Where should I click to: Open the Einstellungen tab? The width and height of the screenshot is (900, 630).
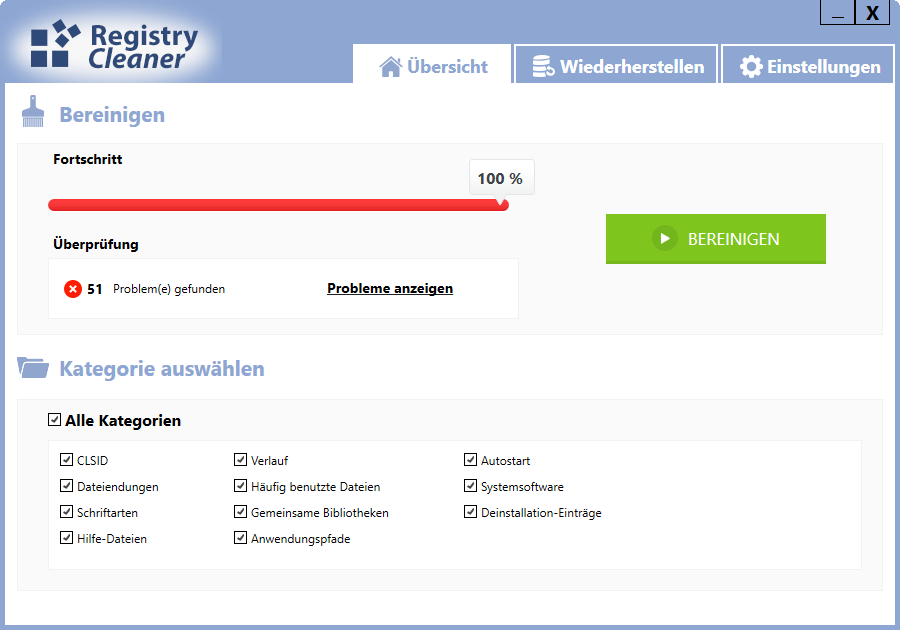808,67
